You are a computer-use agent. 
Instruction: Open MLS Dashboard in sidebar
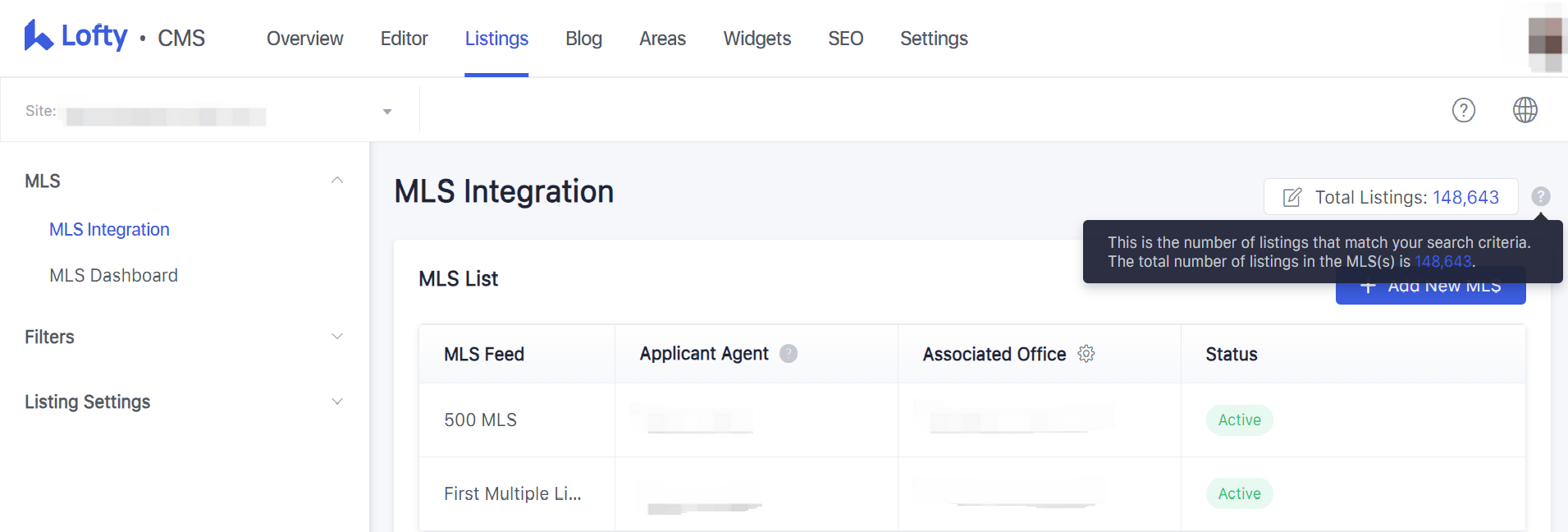113,276
